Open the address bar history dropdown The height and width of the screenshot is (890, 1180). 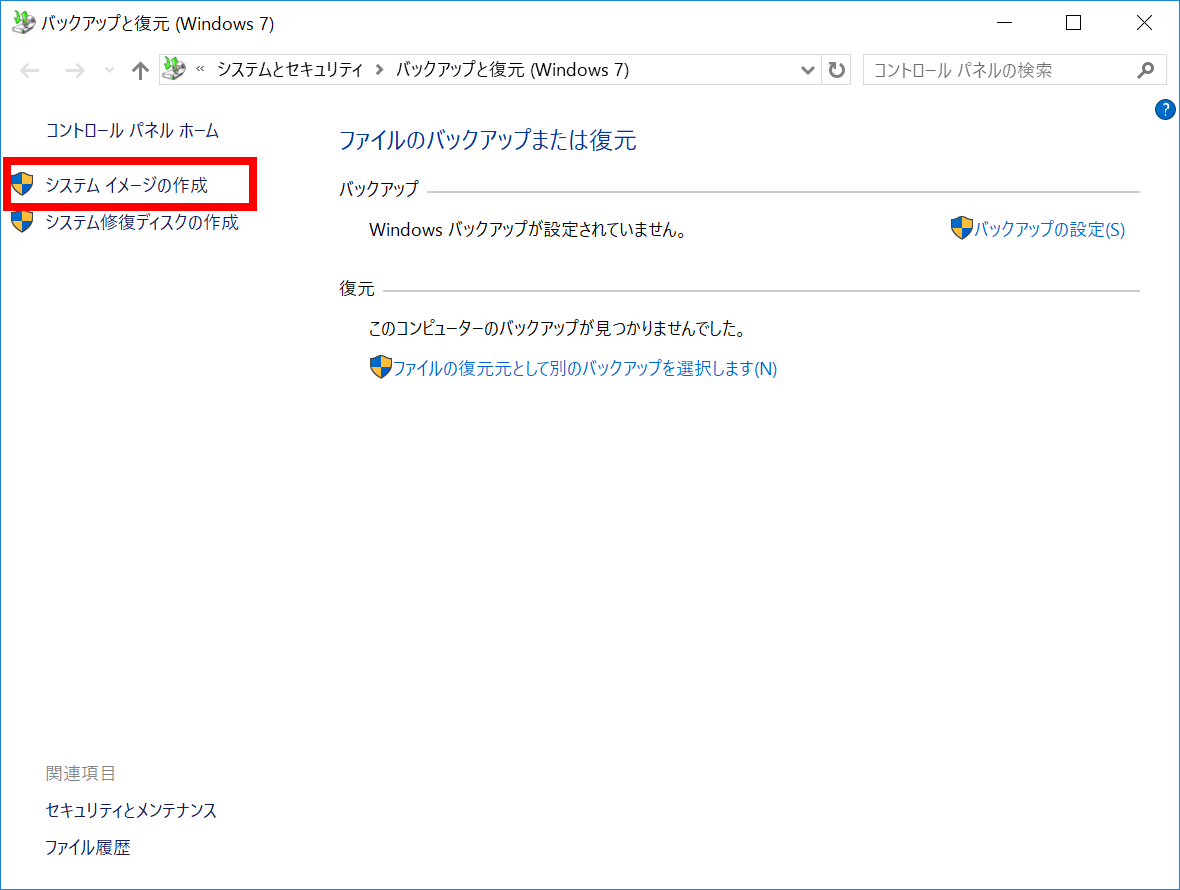tap(807, 70)
